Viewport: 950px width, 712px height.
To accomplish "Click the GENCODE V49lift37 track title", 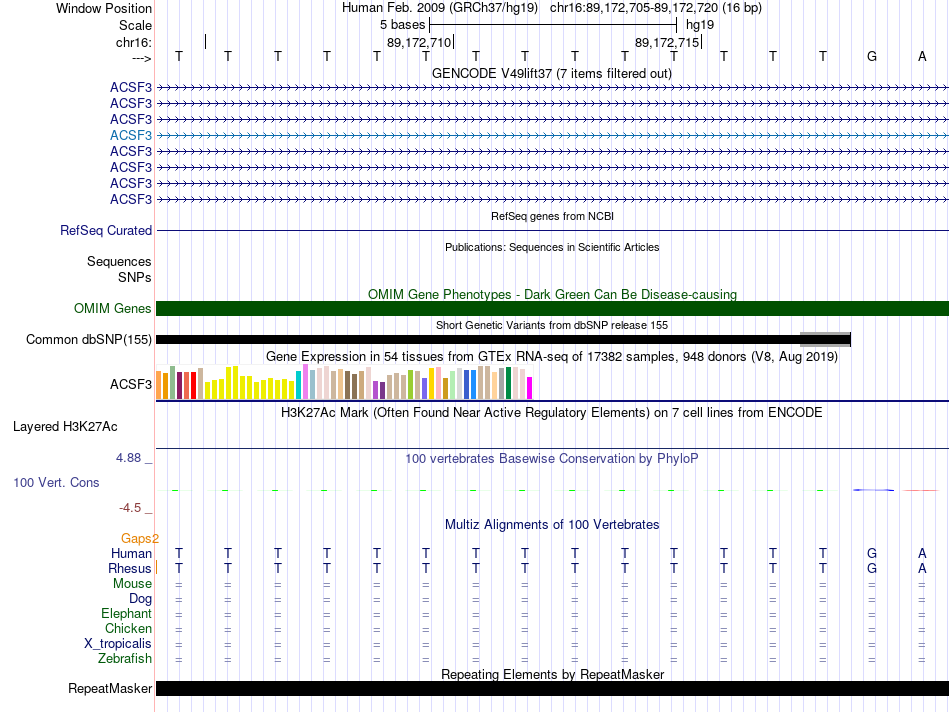I will (x=552, y=73).
